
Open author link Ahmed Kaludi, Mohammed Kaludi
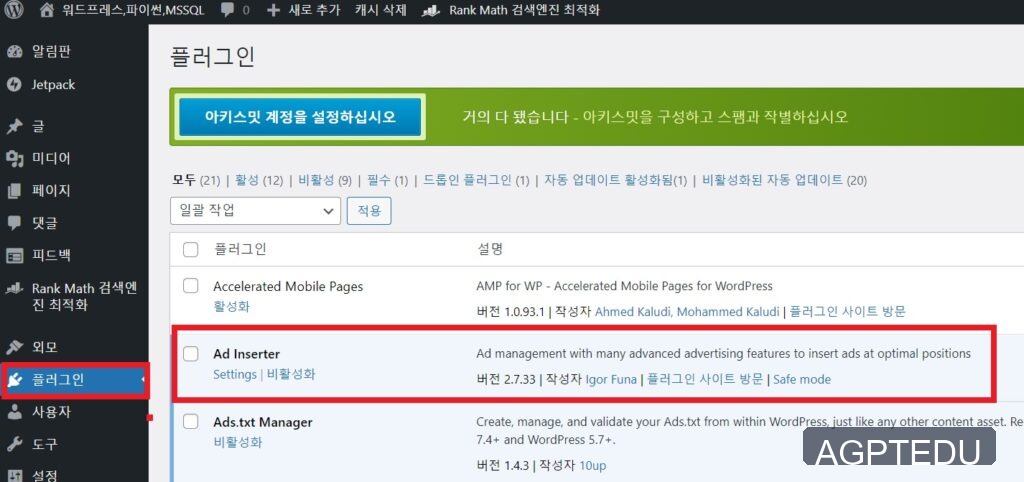[x=687, y=312]
